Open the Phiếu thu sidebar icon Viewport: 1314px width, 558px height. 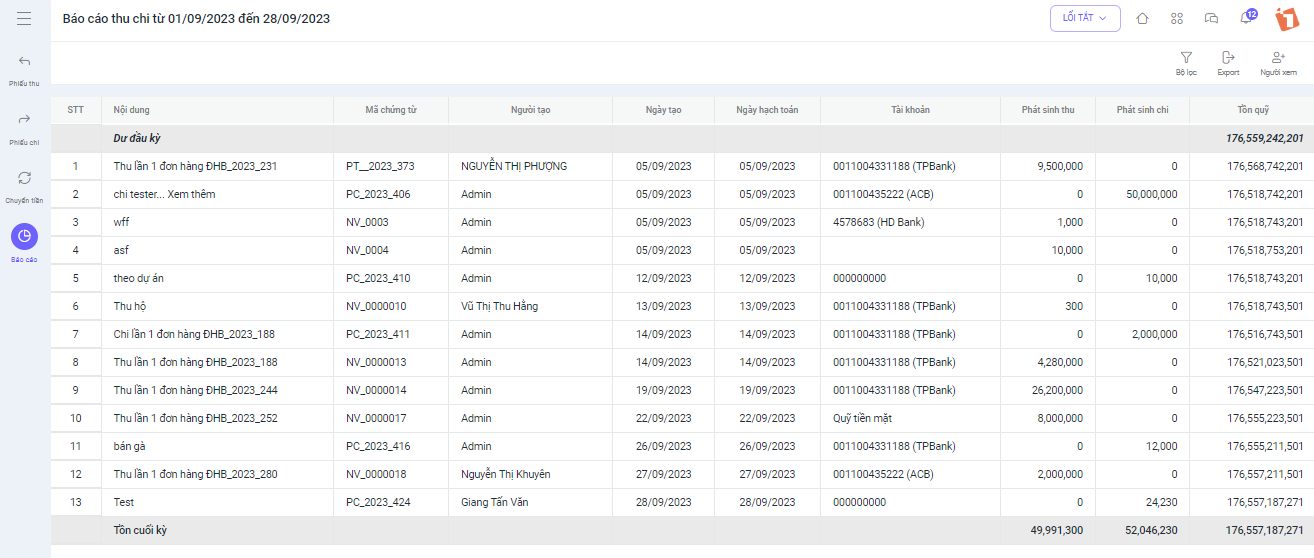pos(24,61)
